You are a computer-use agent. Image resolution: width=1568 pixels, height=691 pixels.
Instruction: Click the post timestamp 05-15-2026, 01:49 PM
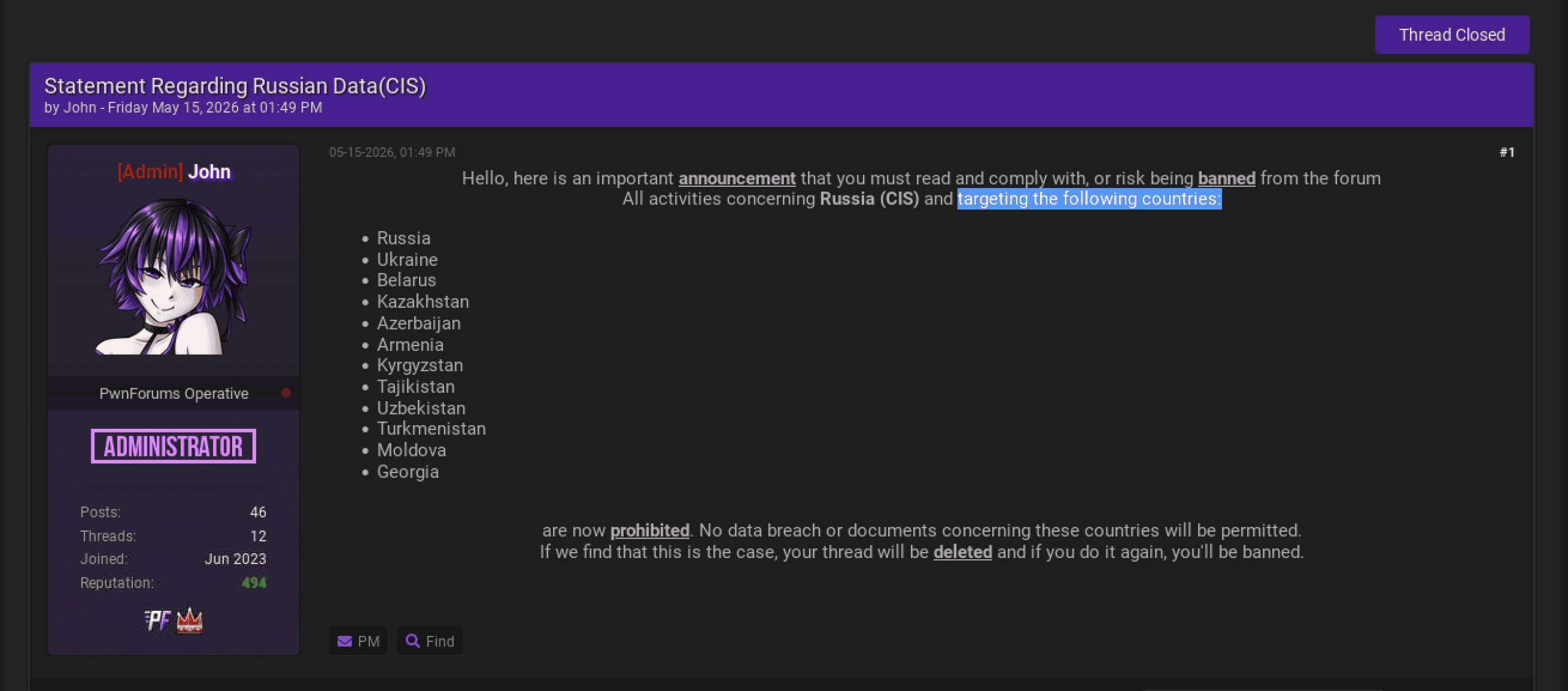(392, 152)
